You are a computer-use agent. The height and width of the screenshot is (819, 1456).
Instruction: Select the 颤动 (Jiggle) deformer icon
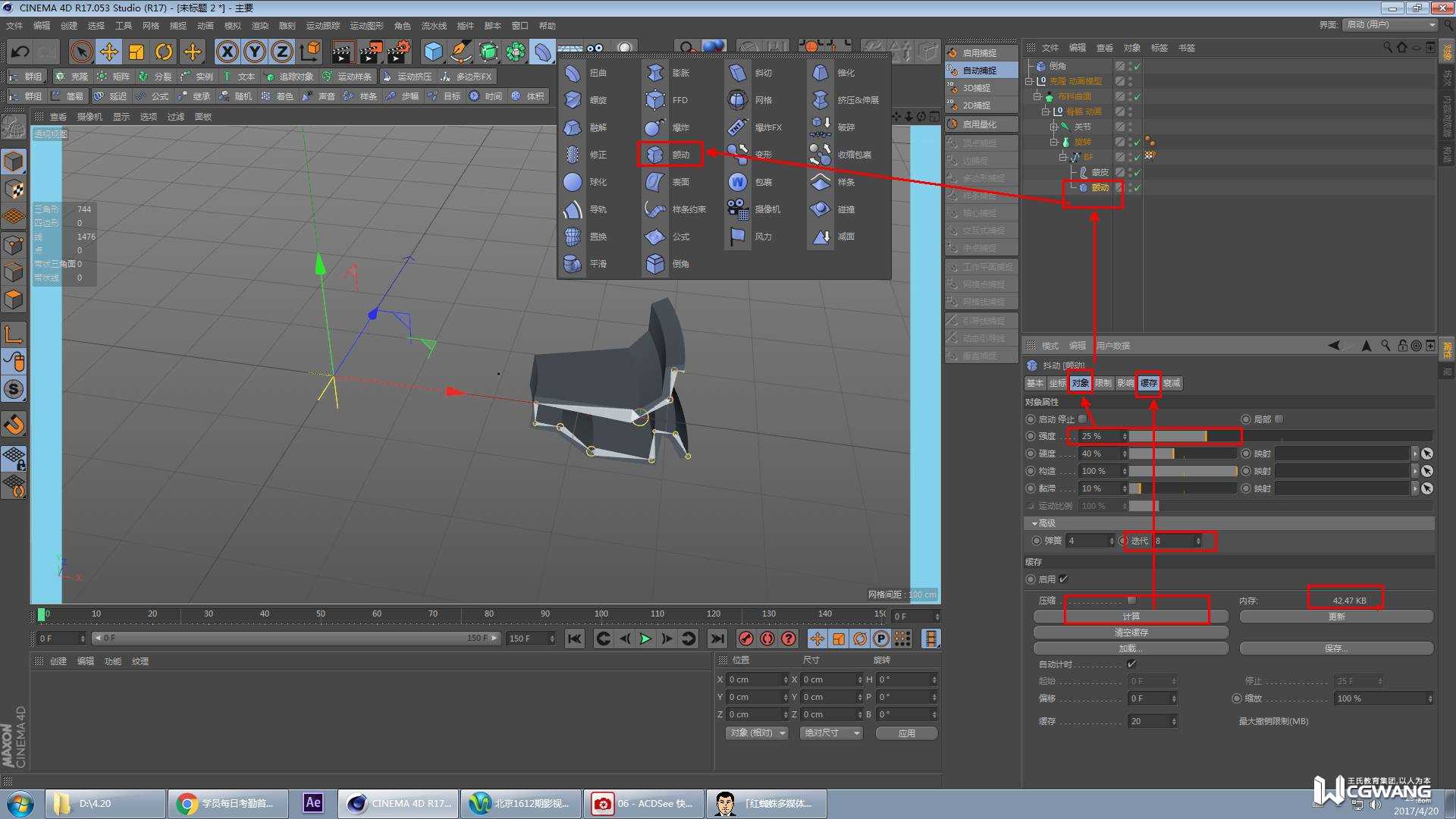(x=655, y=155)
